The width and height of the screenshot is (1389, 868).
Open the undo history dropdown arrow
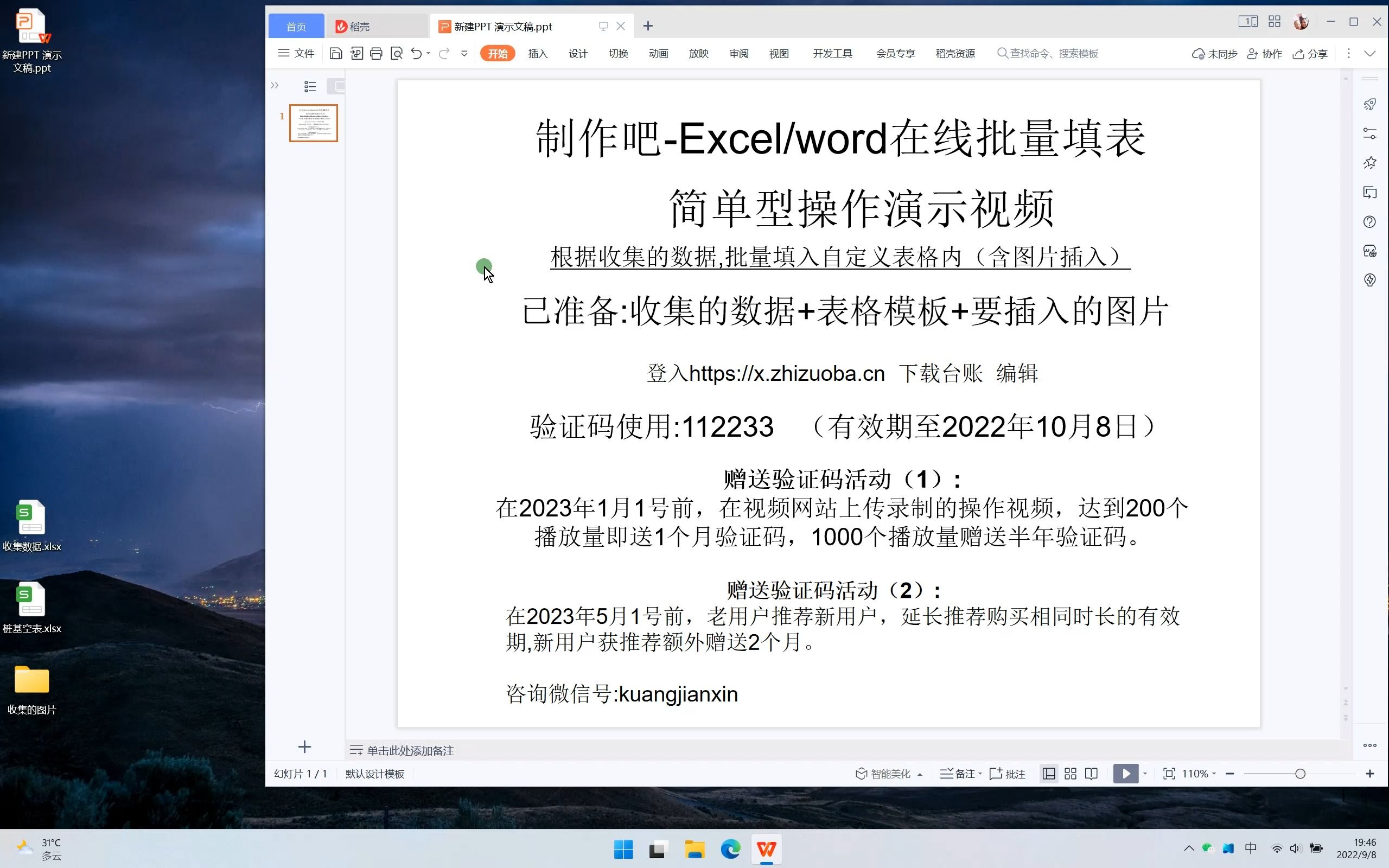coord(428,53)
